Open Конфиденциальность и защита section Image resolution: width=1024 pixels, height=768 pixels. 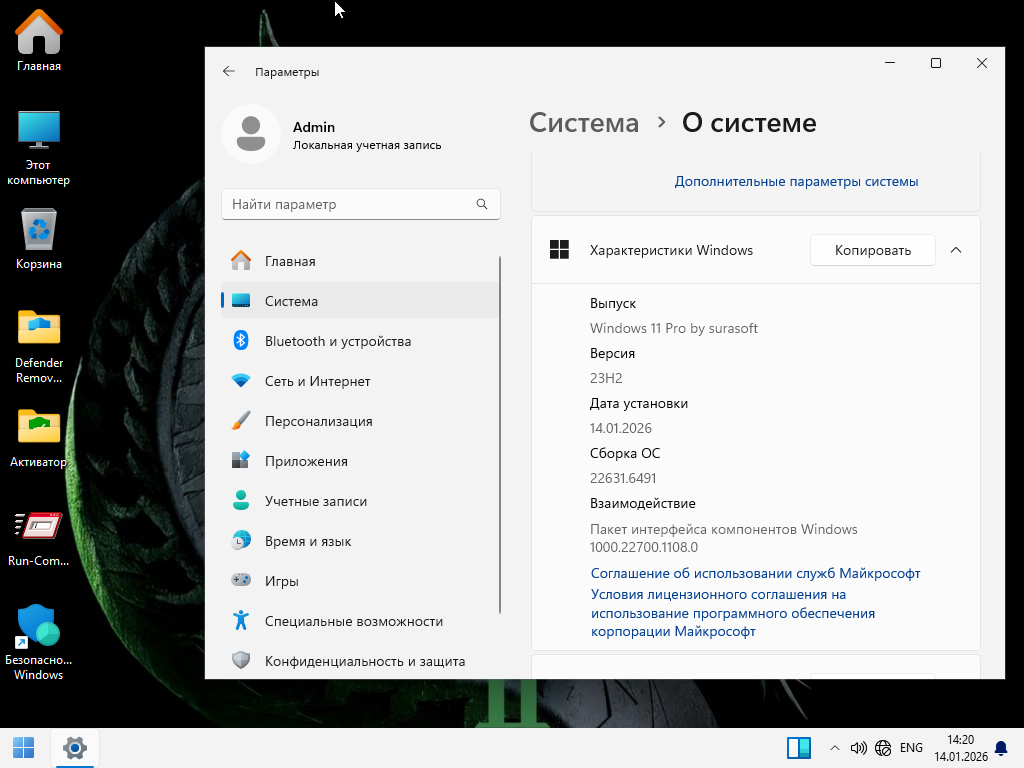(364, 661)
